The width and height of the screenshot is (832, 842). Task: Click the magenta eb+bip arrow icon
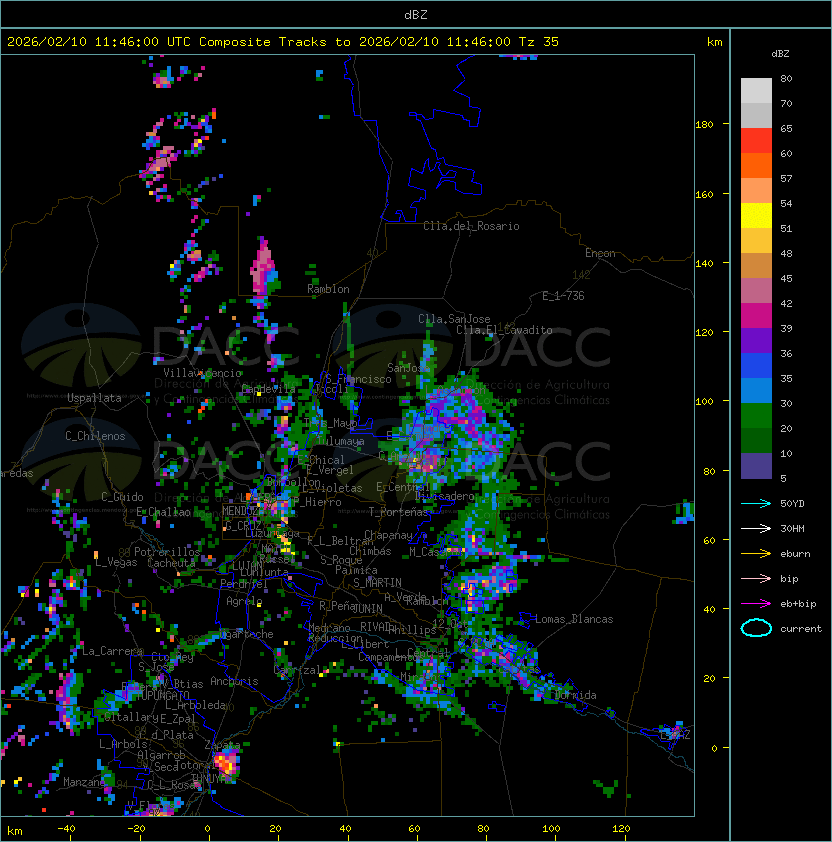tap(756, 604)
